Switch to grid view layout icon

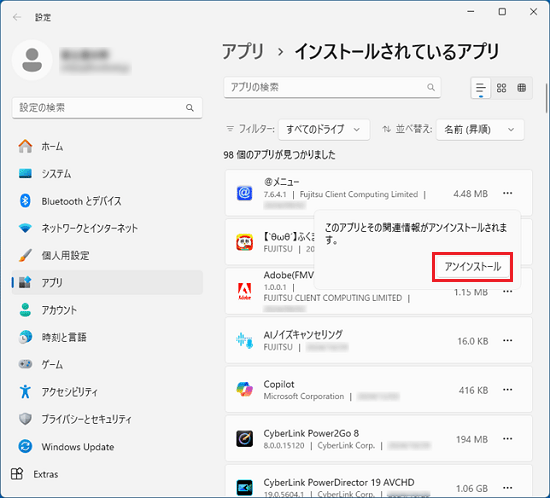coord(501,88)
